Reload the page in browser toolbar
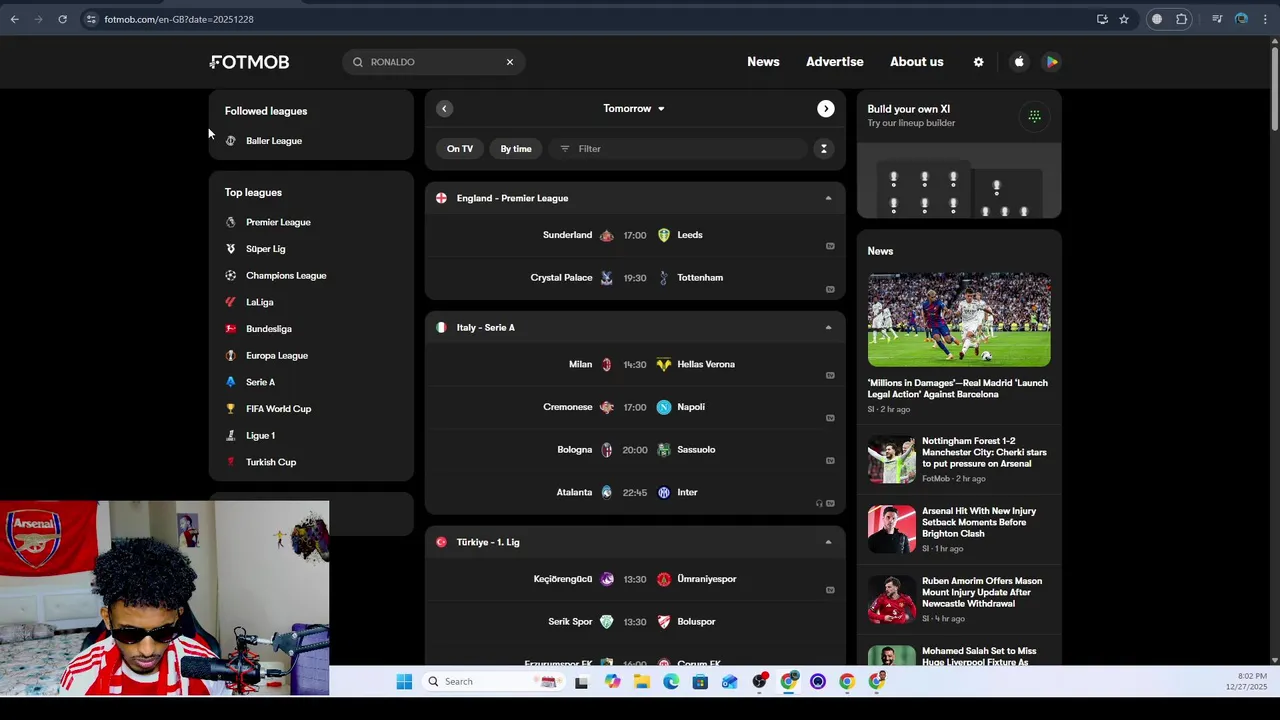1280x720 pixels. coord(62,19)
